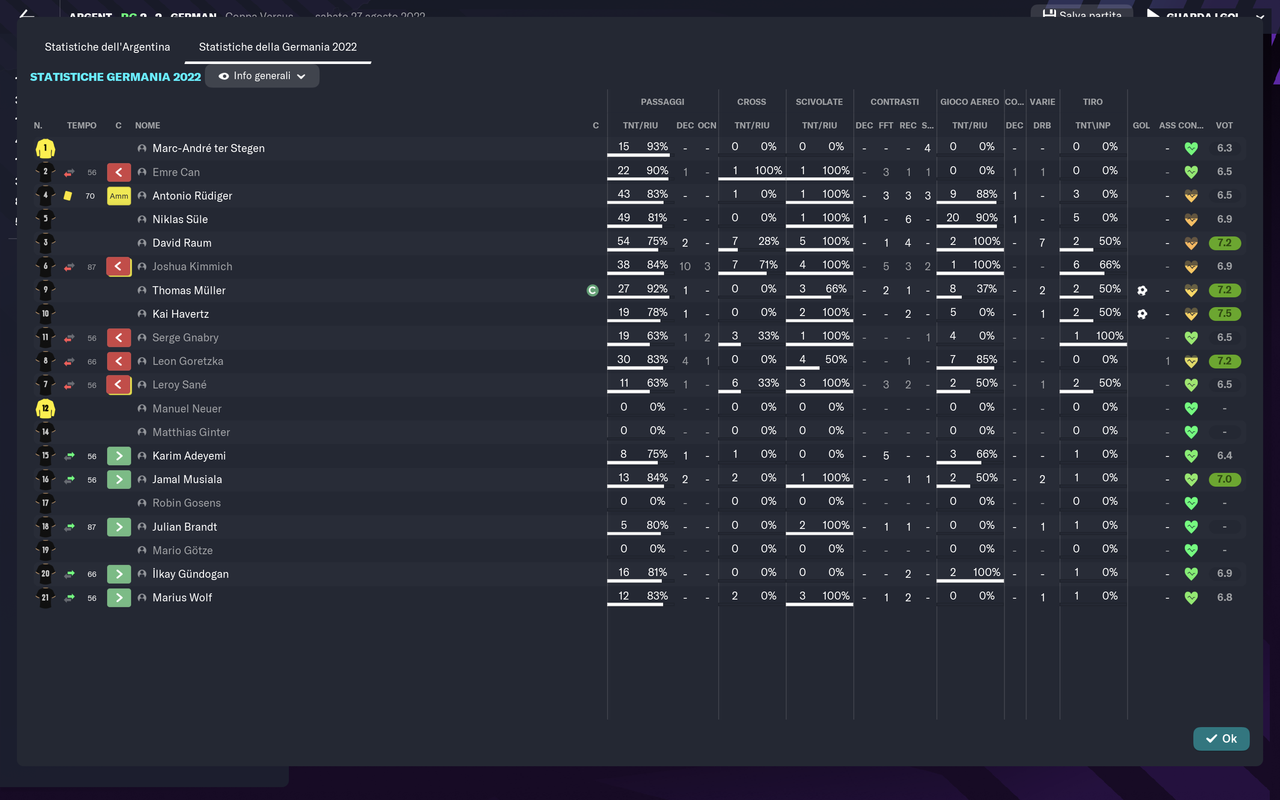Sort by the N. column header

(x=38, y=125)
